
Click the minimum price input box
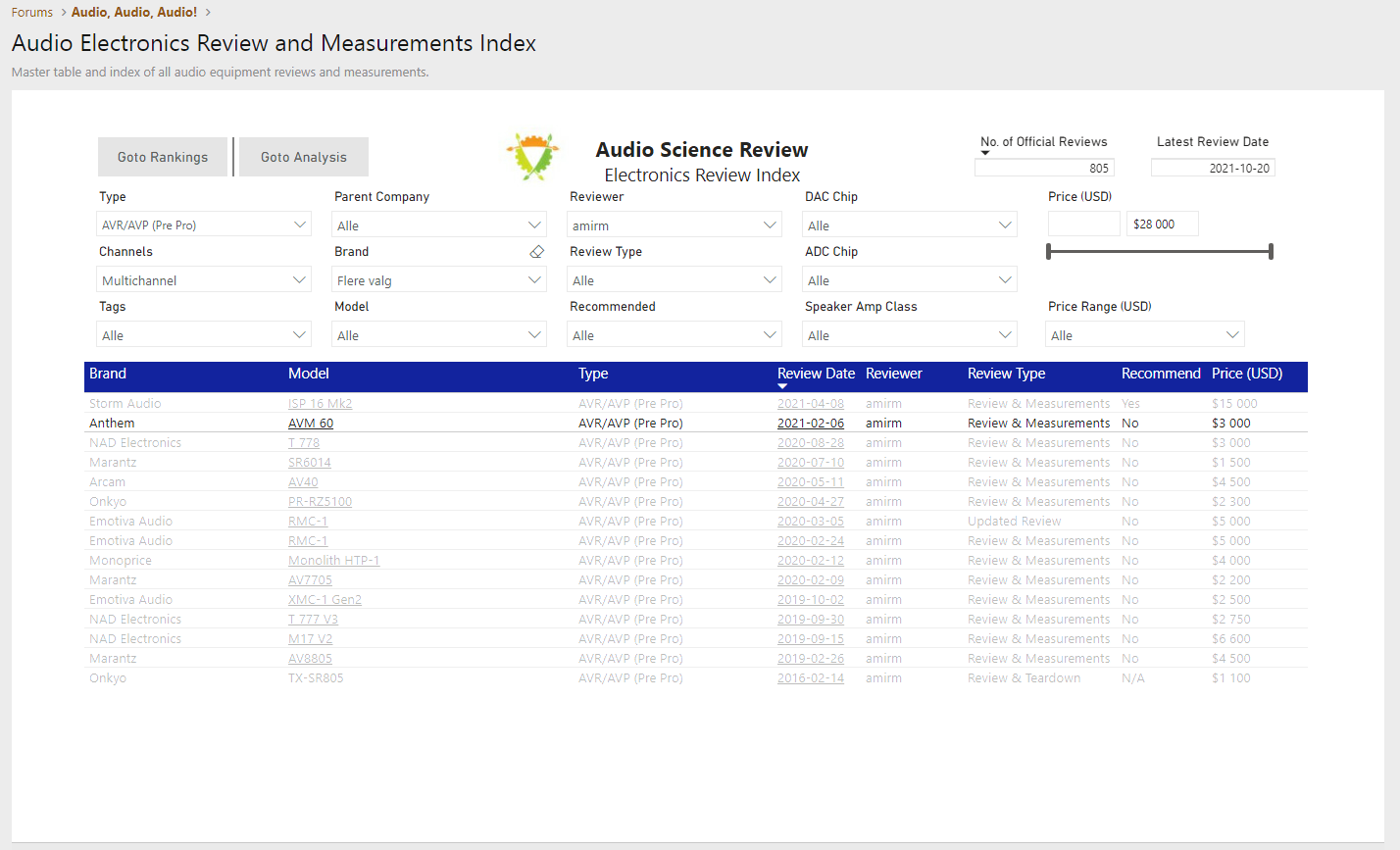(1083, 225)
